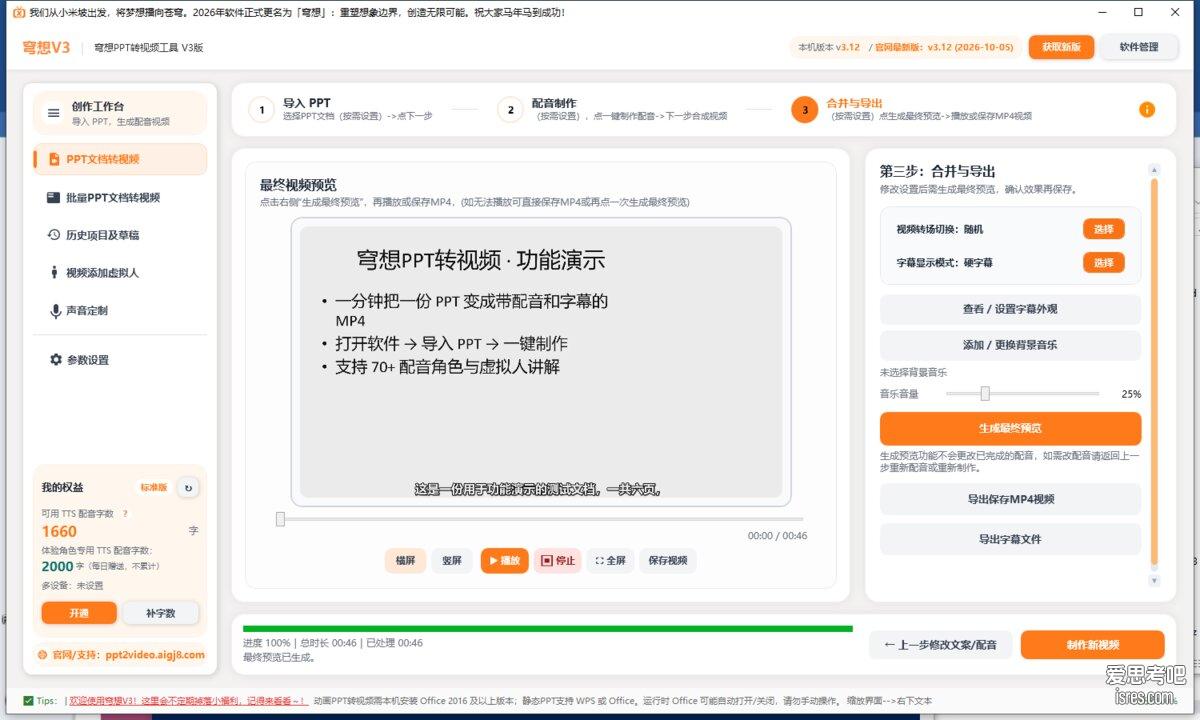The width and height of the screenshot is (1200, 720).
Task: Click the 标准版 badge
Action: click(x=153, y=488)
